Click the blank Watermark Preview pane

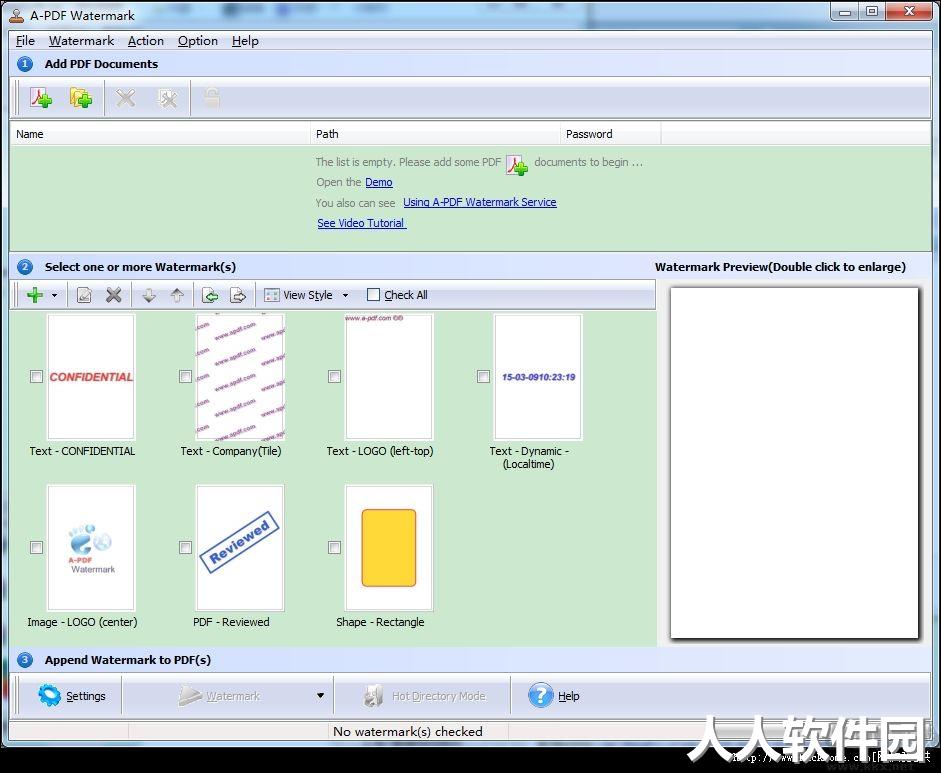[x=794, y=463]
